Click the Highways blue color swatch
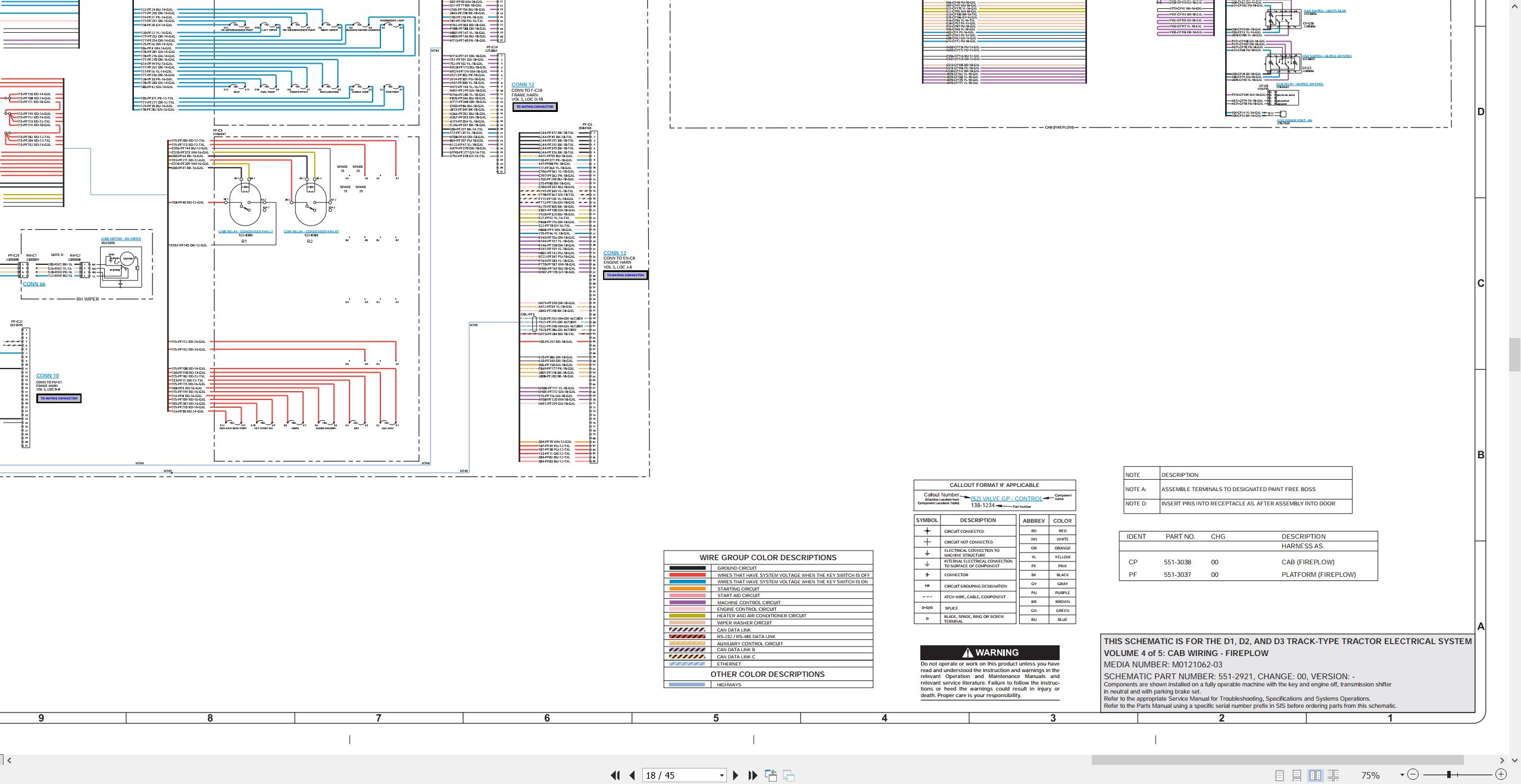This screenshot has height=784, width=1521. pos(687,685)
